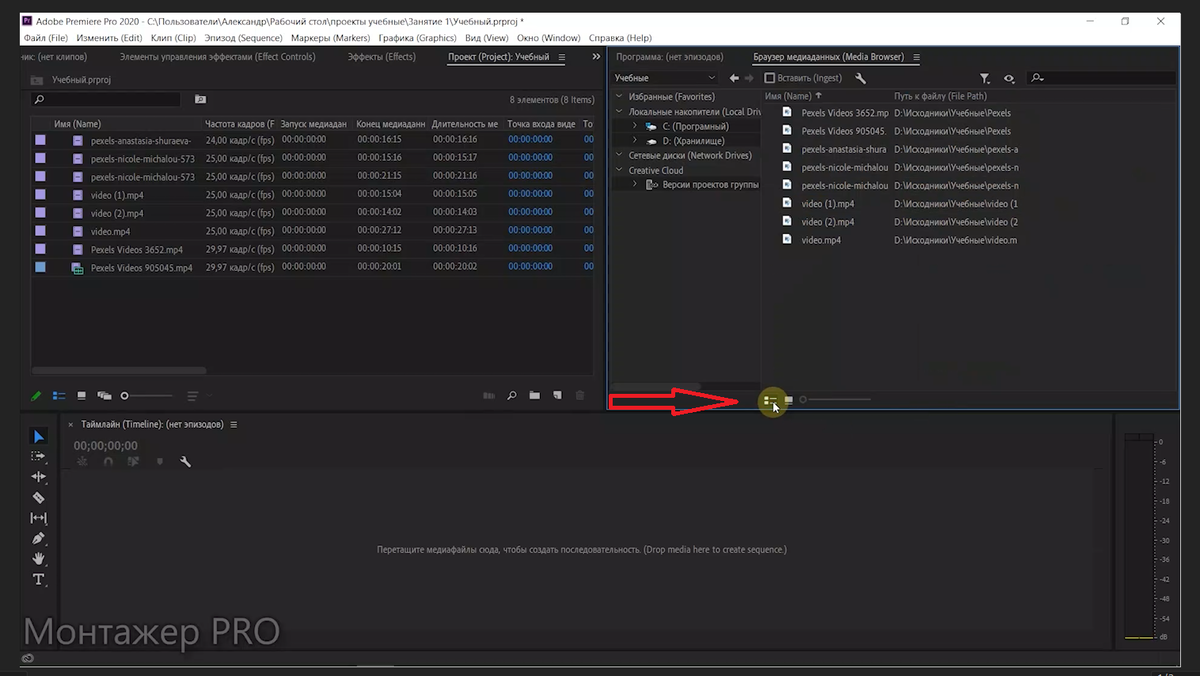Switch to the Программа (Program) tab
This screenshot has width=1200, height=676.
[x=669, y=57]
